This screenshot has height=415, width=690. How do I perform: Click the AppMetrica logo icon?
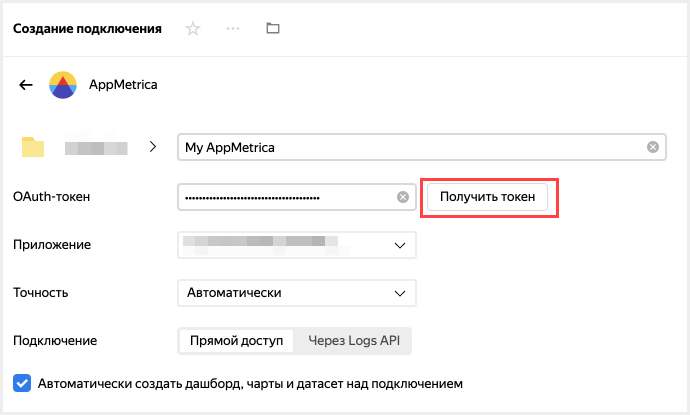63,85
